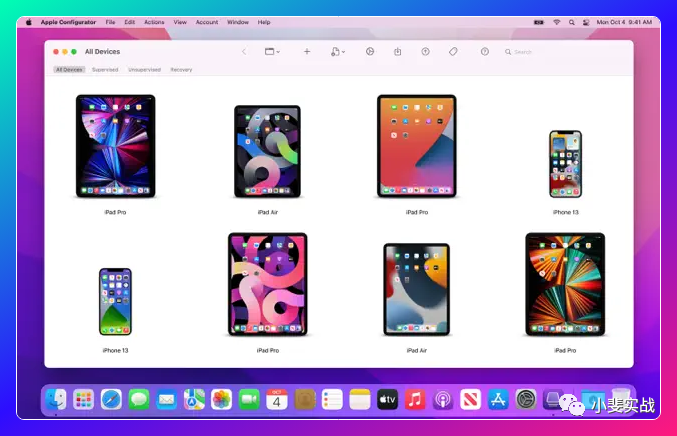Open App Store from the dock
The width and height of the screenshot is (677, 436).
pos(498,399)
